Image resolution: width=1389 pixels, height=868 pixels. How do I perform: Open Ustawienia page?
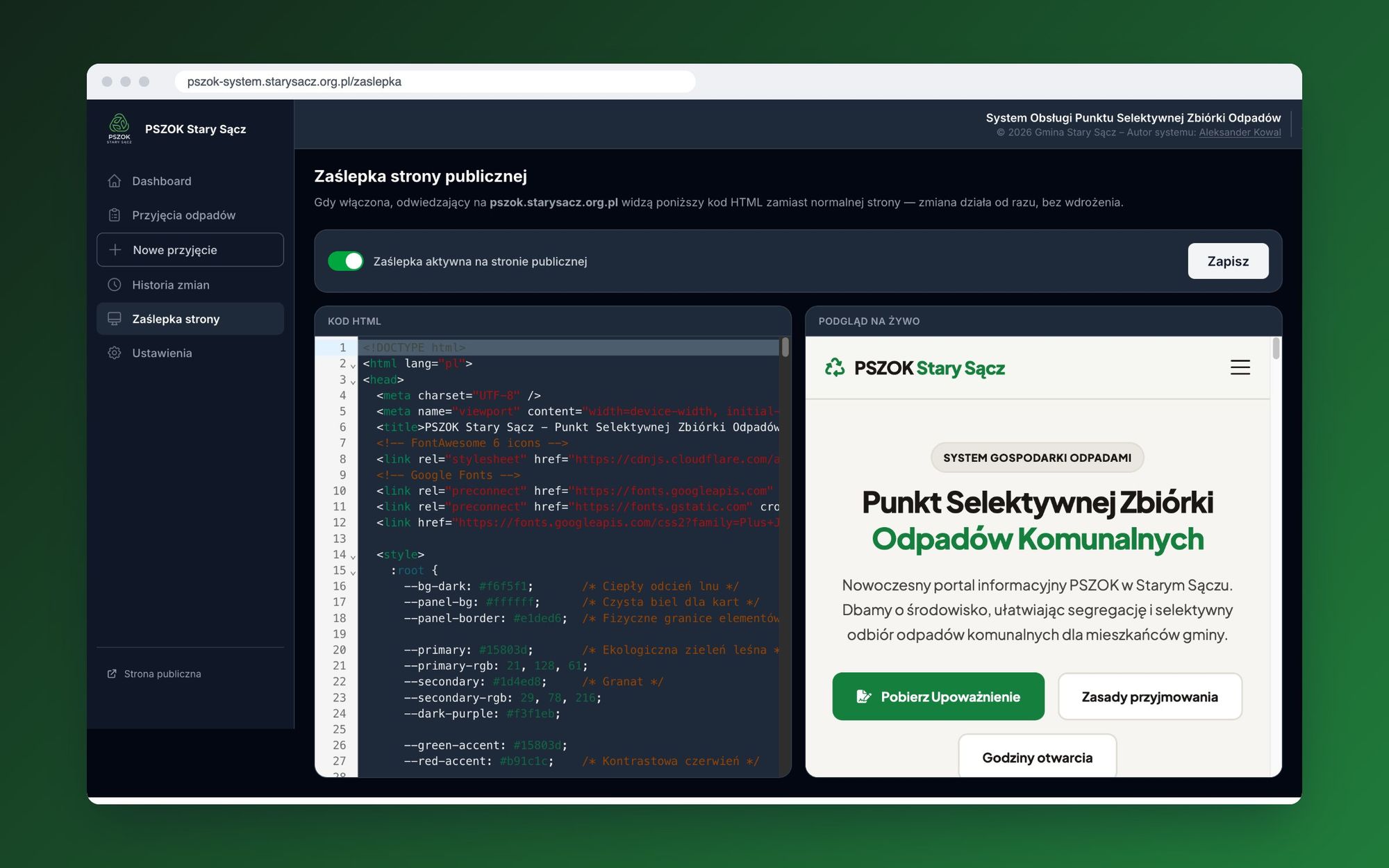click(190, 353)
